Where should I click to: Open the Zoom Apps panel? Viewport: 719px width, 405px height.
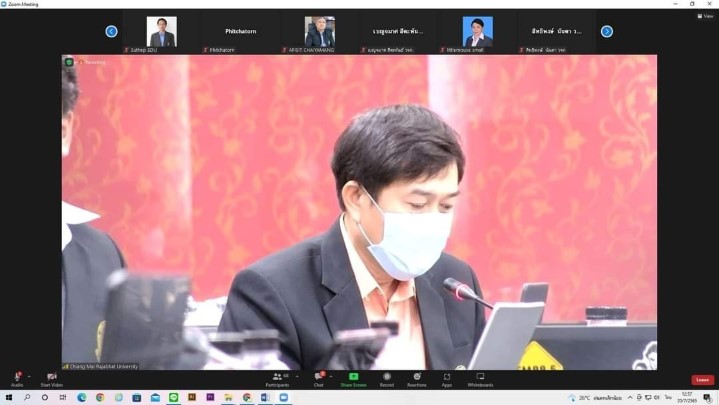point(447,379)
